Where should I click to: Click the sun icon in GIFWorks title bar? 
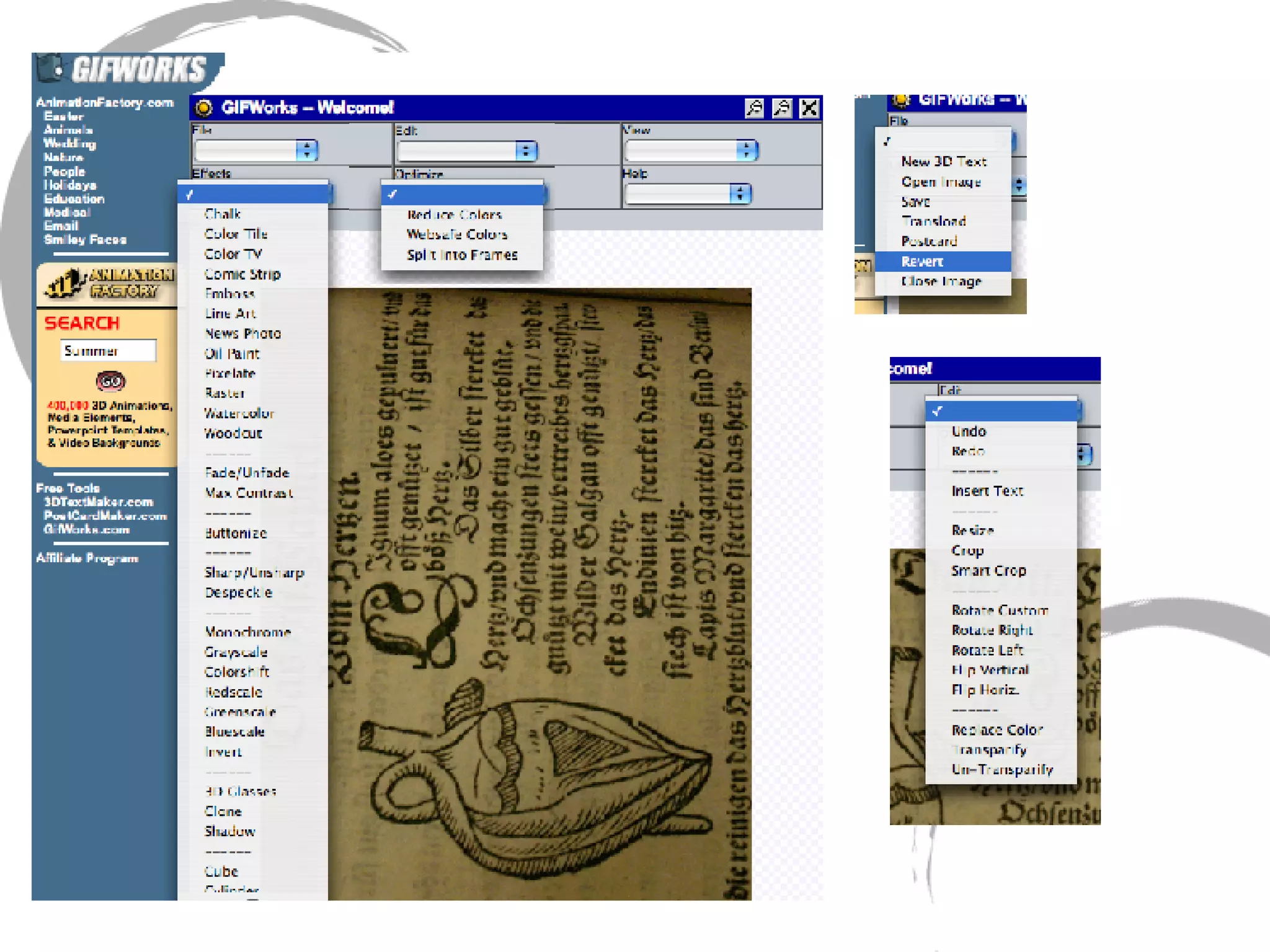pos(203,108)
